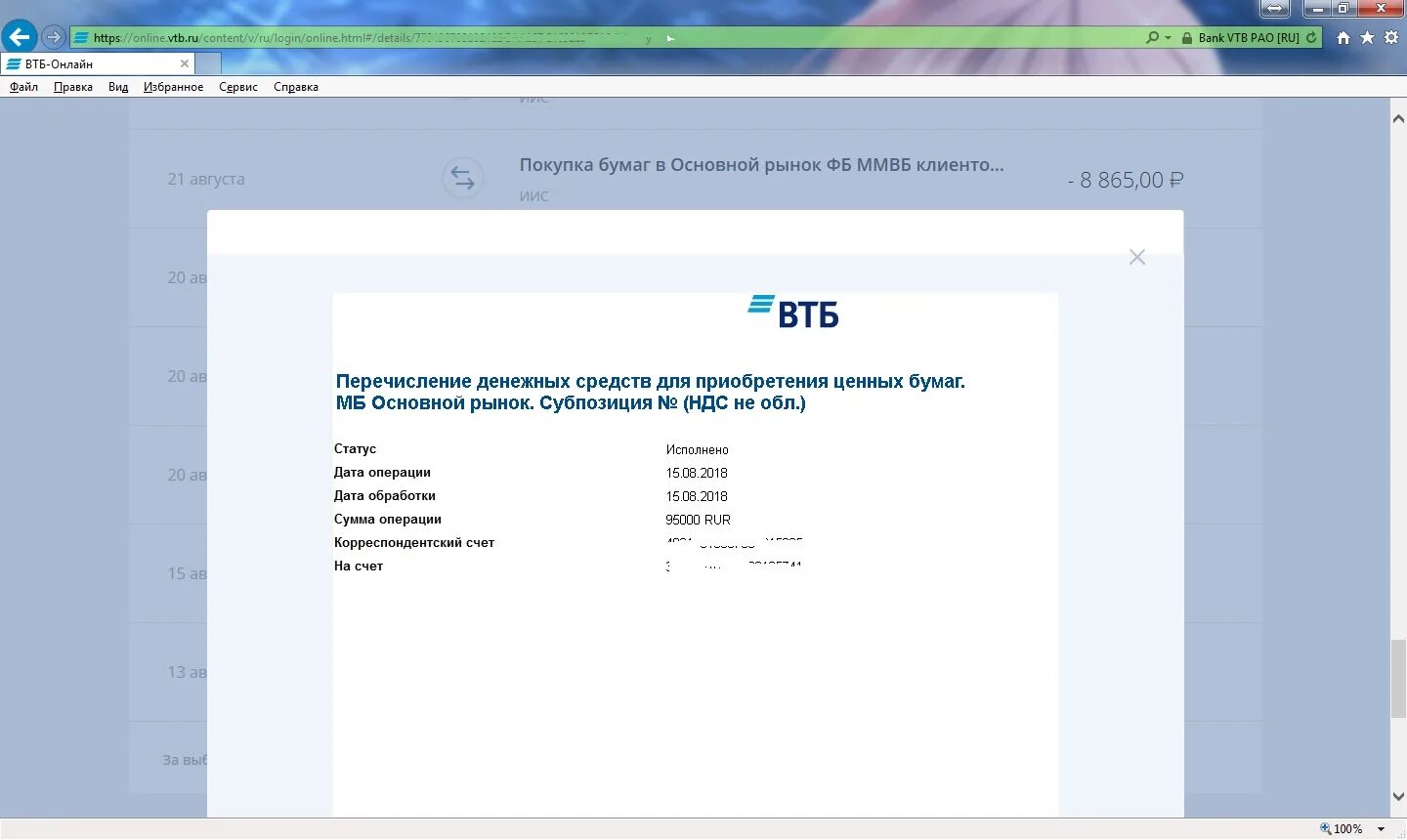Viewport: 1407px width, 840px height.
Task: Close the ВТБ-Онлайн tab
Action: coord(185,63)
